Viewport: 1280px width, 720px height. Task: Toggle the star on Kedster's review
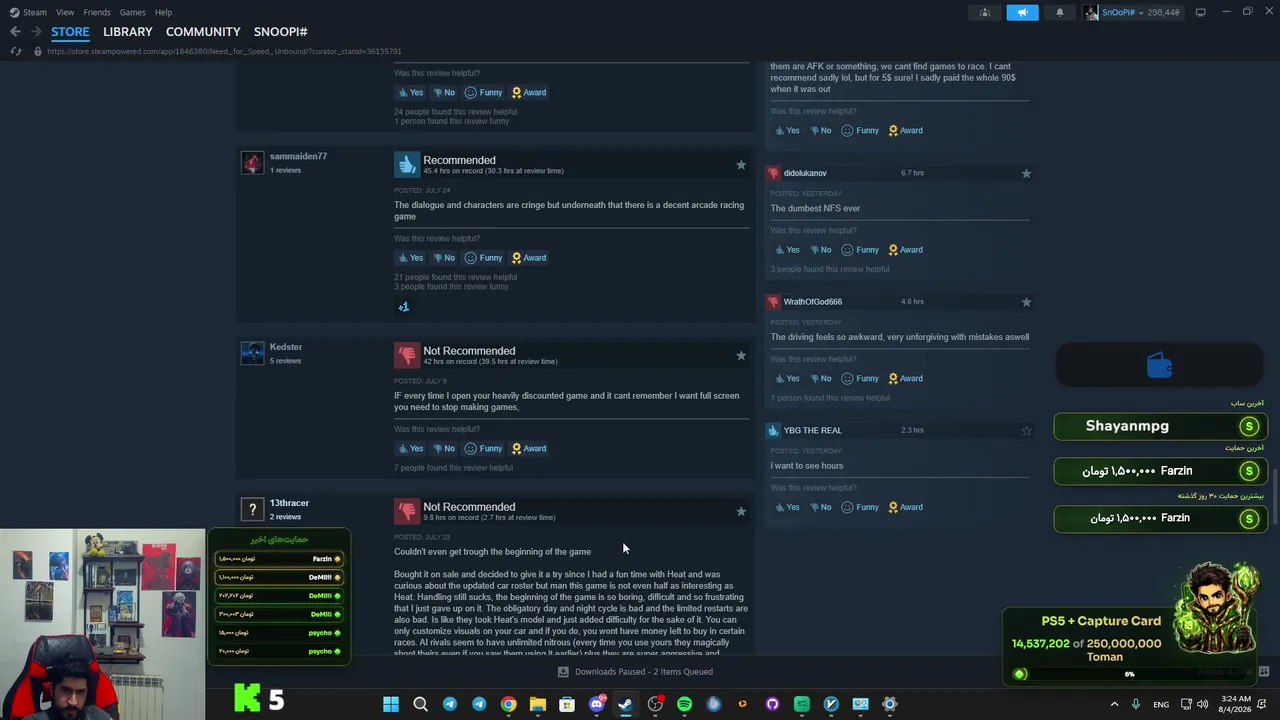pos(741,356)
